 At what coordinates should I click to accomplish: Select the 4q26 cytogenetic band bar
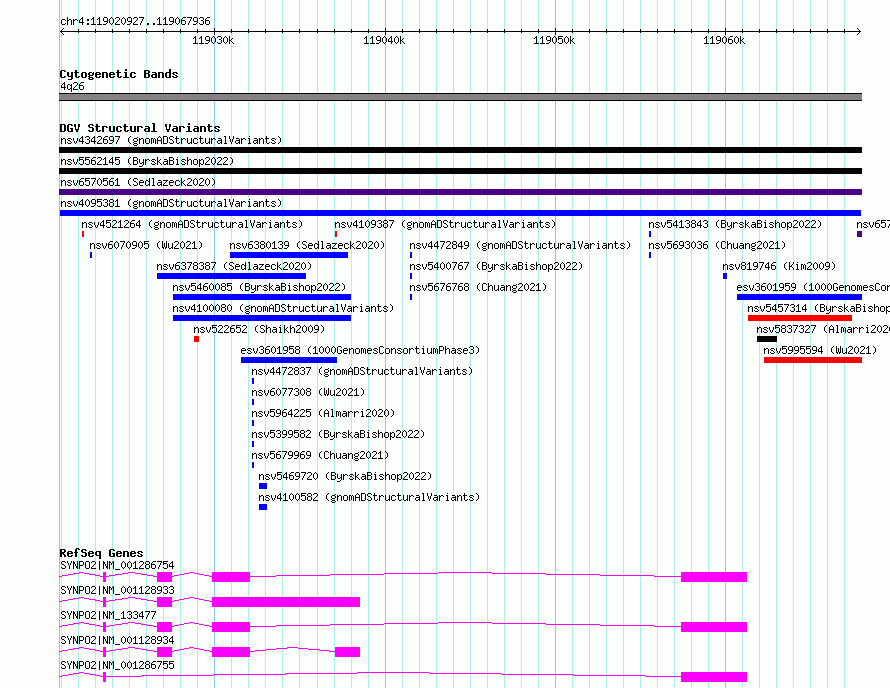pyautogui.click(x=460, y=97)
